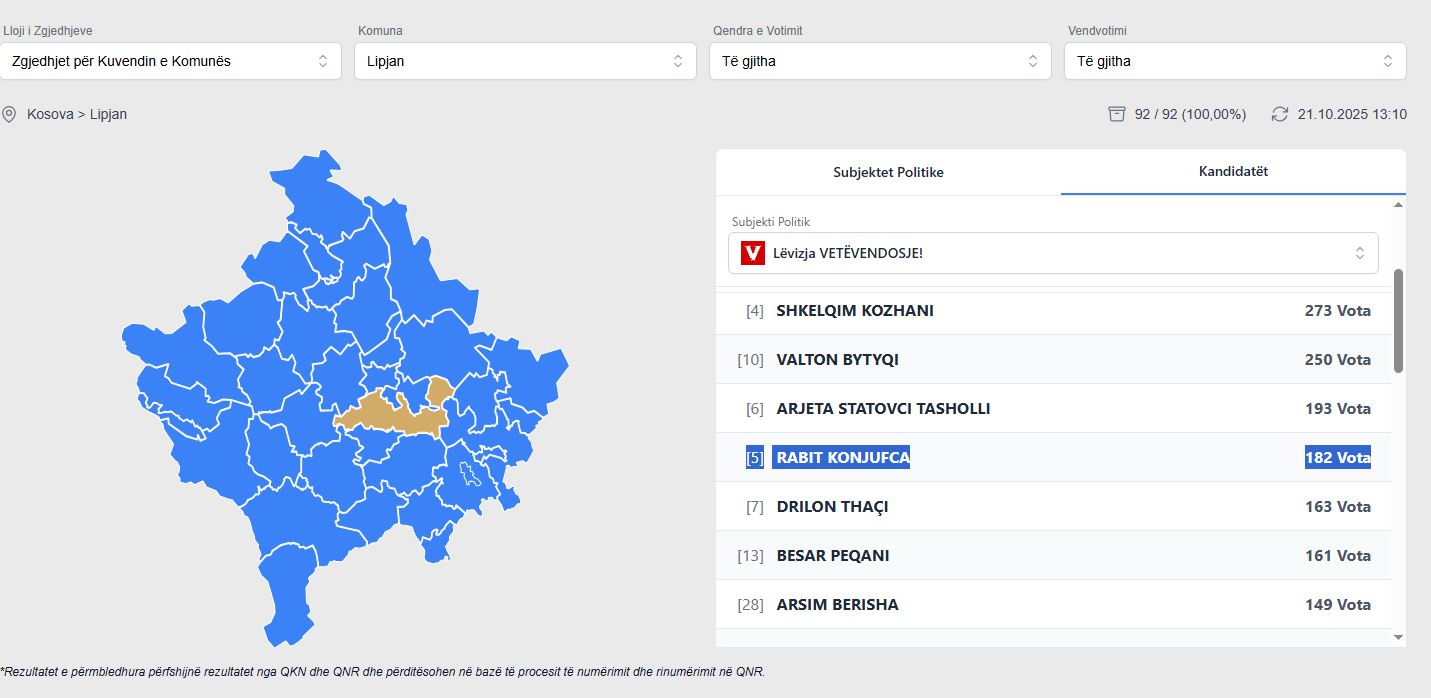Select the Kandidatët tab
This screenshot has width=1431, height=698.
tap(1233, 172)
